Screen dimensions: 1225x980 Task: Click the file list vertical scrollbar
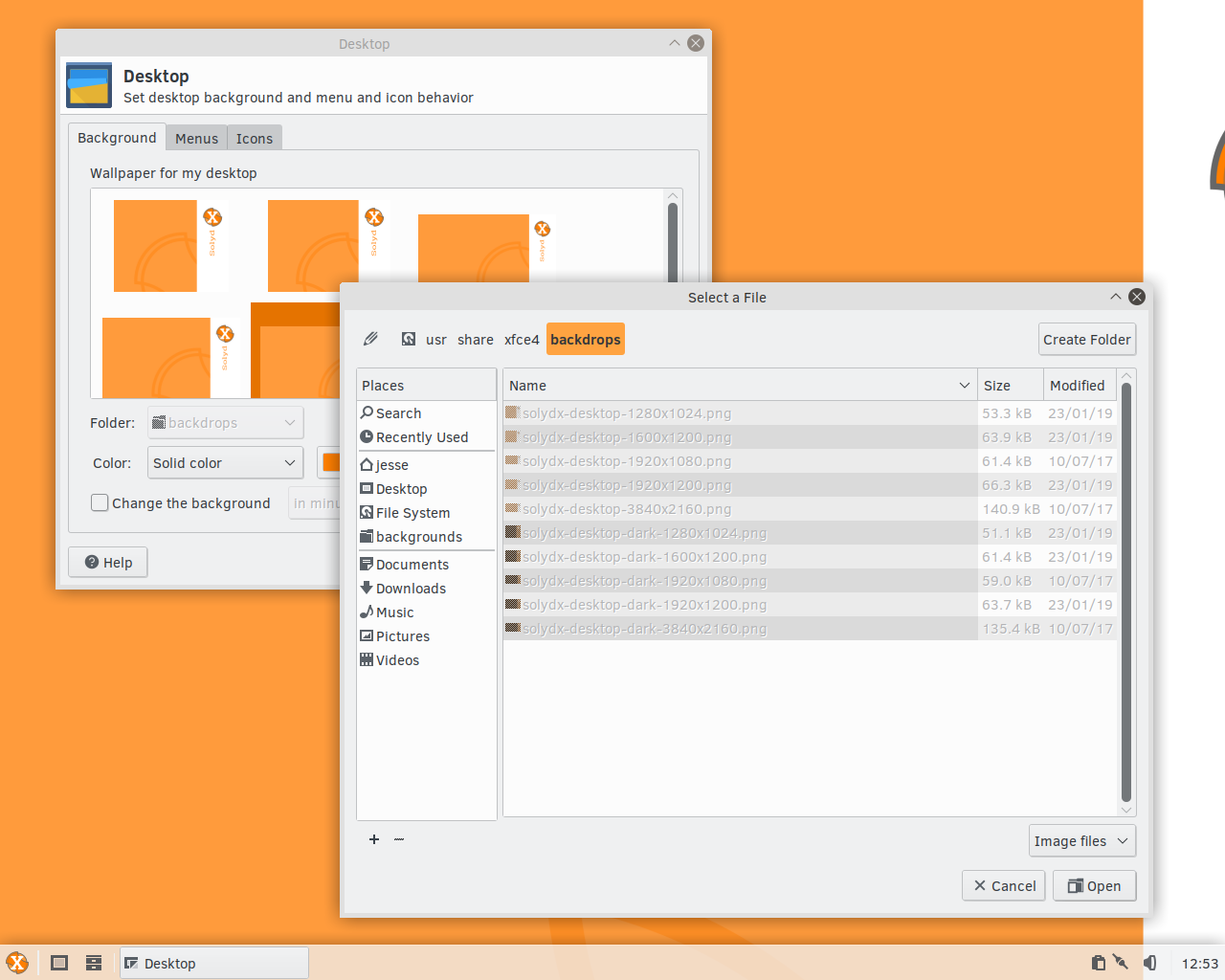point(1125,590)
